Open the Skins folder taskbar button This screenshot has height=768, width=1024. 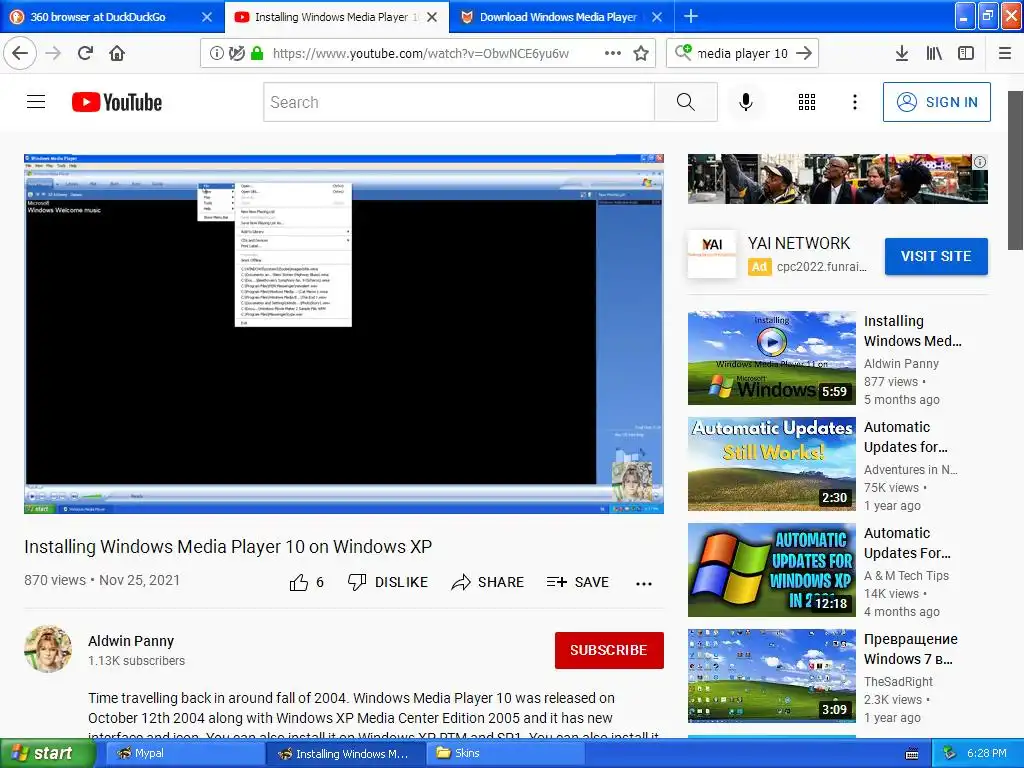(504, 753)
